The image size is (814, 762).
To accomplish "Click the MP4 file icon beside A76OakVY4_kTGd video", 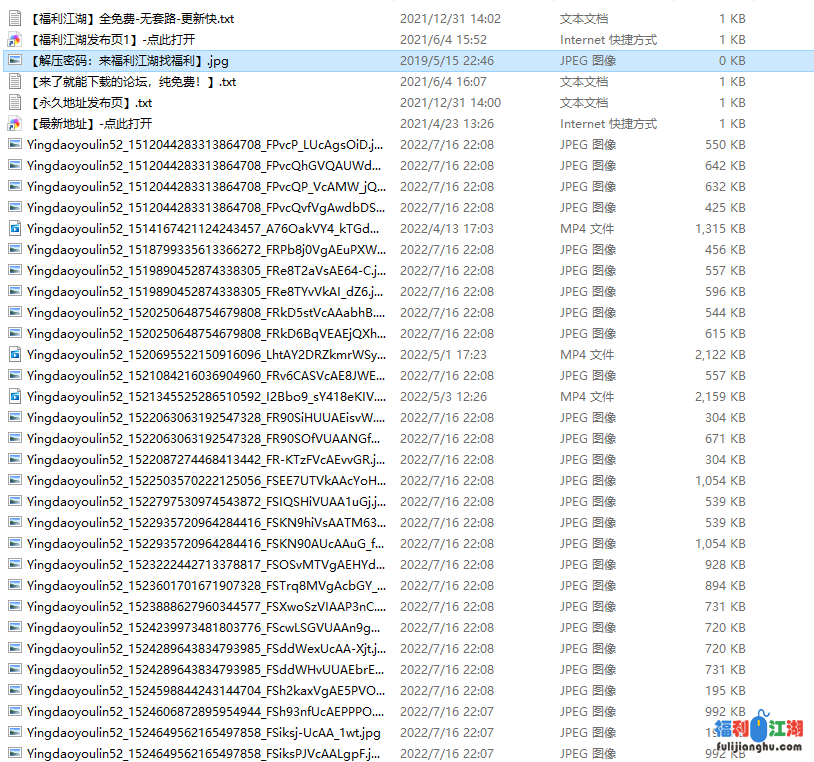I will [13, 228].
